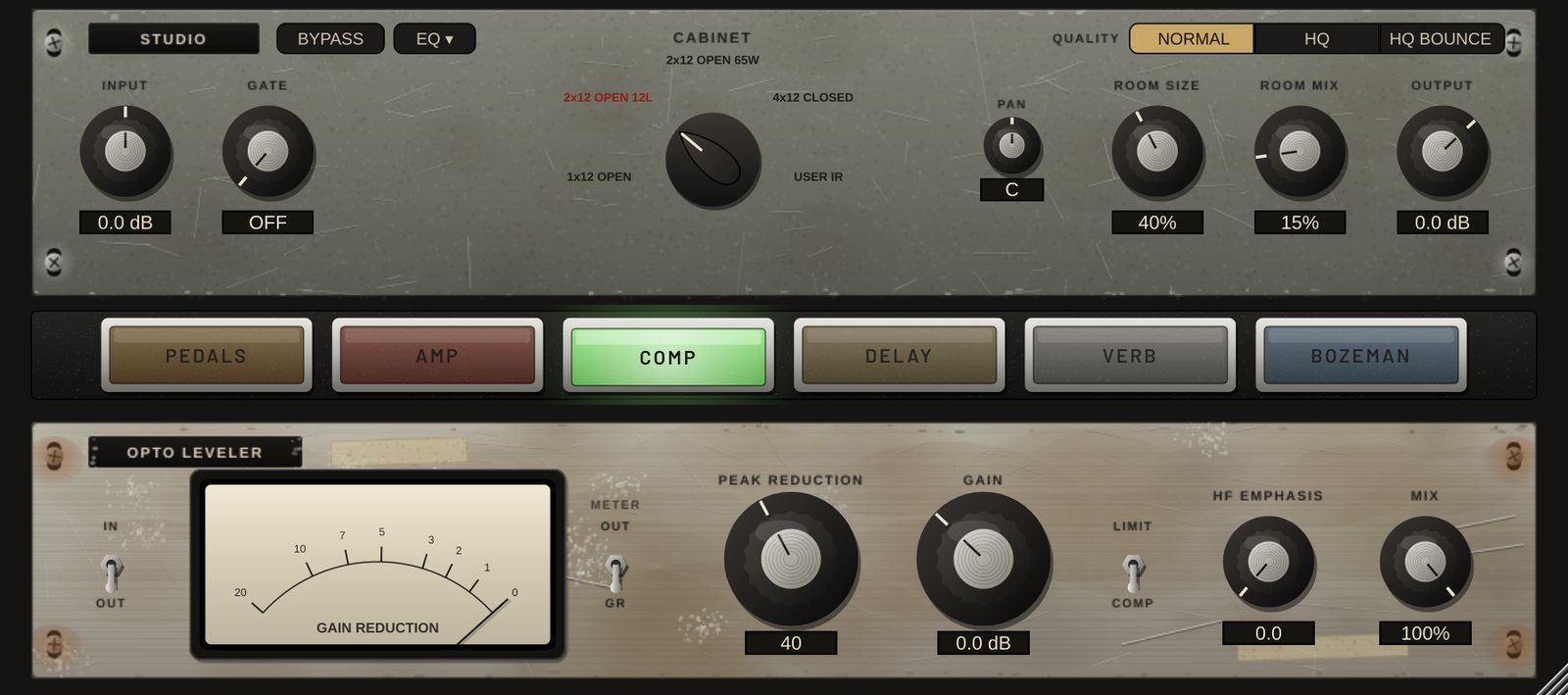
Task: Click the HF Emphasis knob
Action: (x=1268, y=563)
